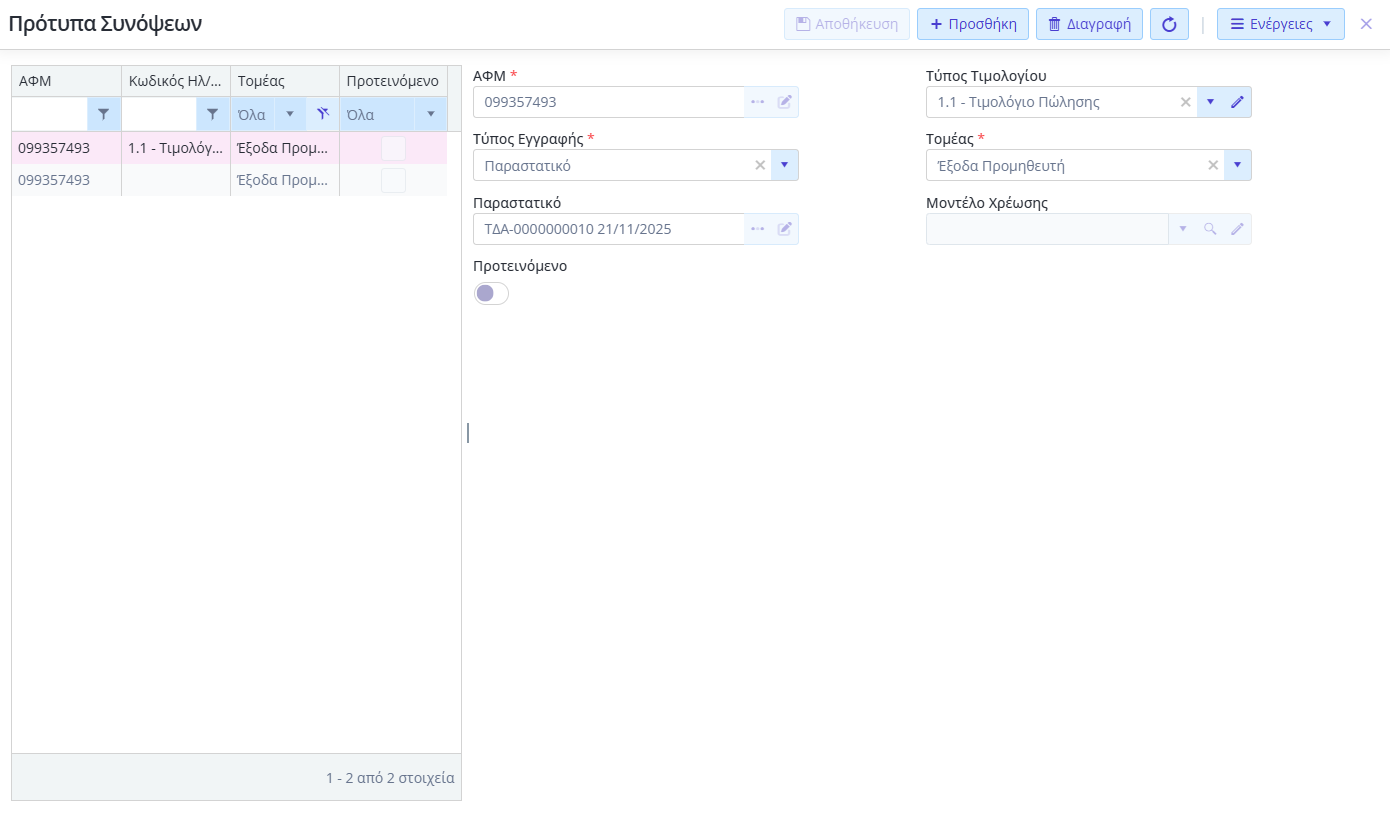Open the Ενέργειες menu
This screenshot has width=1390, height=816.
point(1280,24)
